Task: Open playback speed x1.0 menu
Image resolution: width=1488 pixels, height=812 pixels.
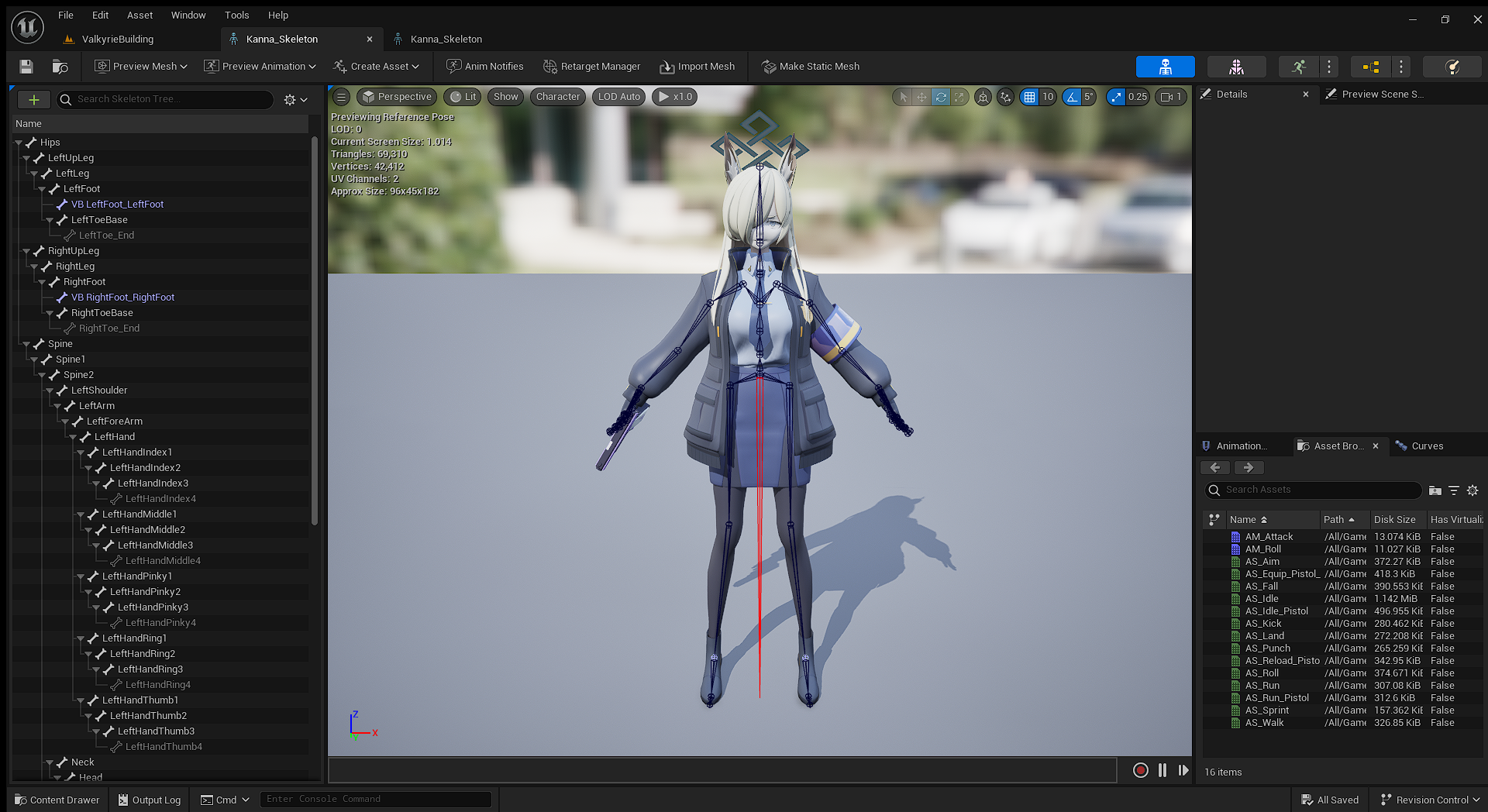Action: 675,97
